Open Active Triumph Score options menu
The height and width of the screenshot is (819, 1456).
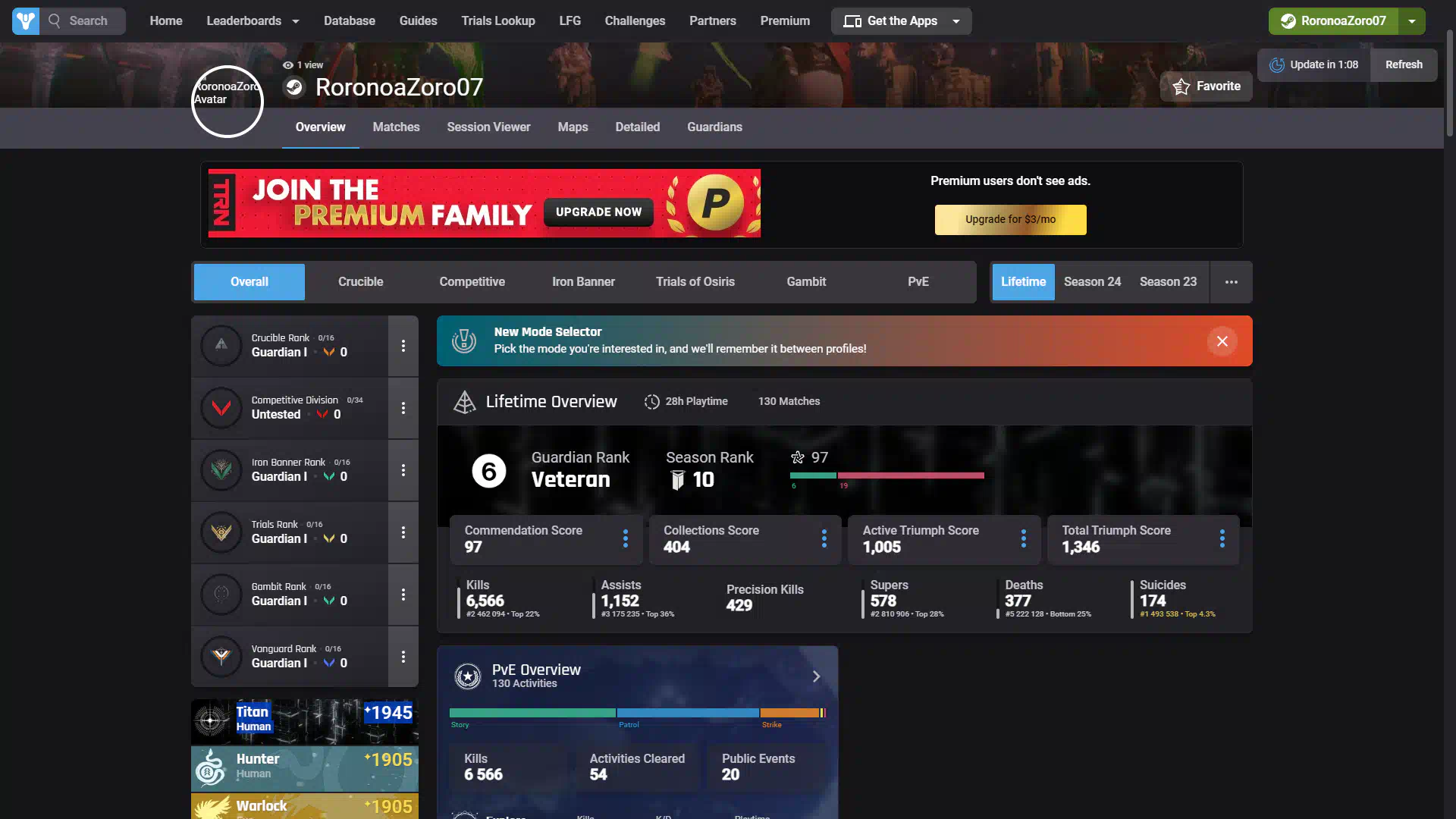point(1024,538)
